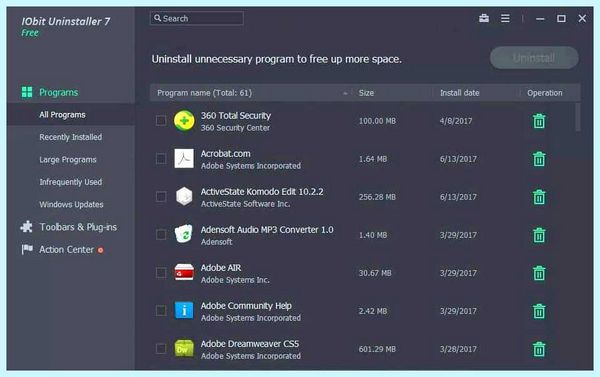
Task: Click the 4/8/2017 install date
Action: point(456,121)
